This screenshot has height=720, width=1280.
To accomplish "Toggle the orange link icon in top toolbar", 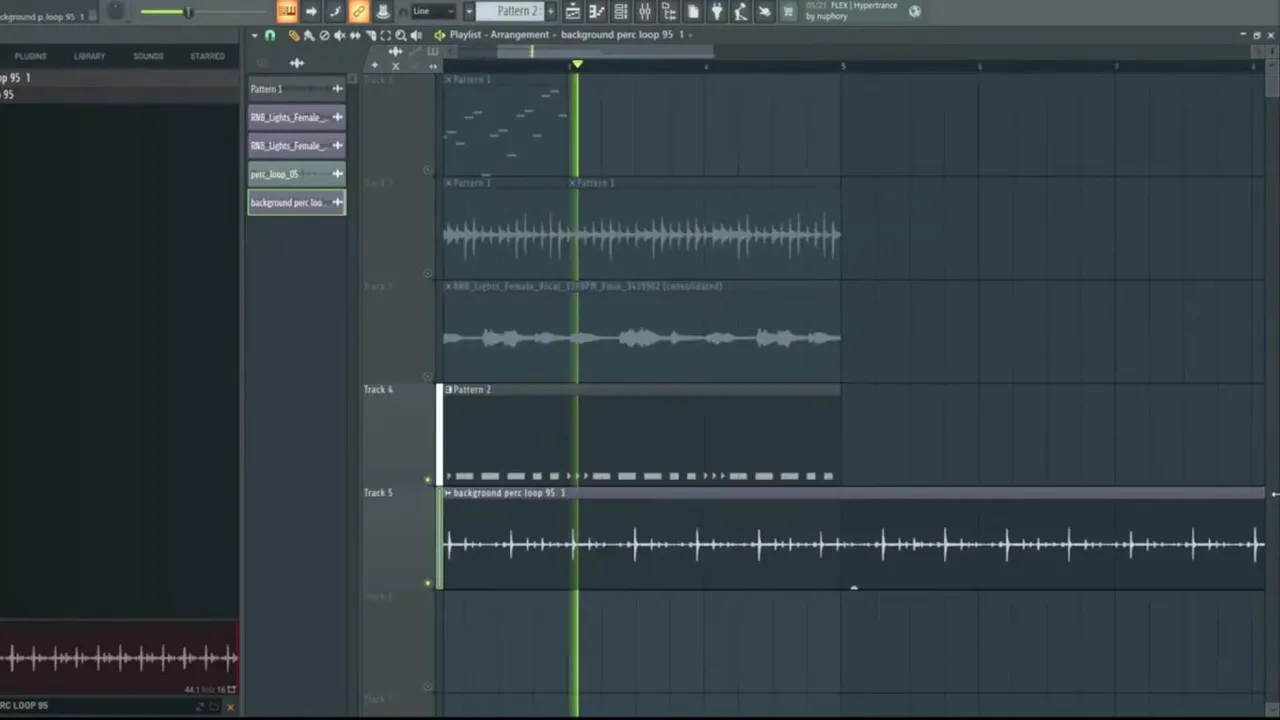I will tap(359, 11).
